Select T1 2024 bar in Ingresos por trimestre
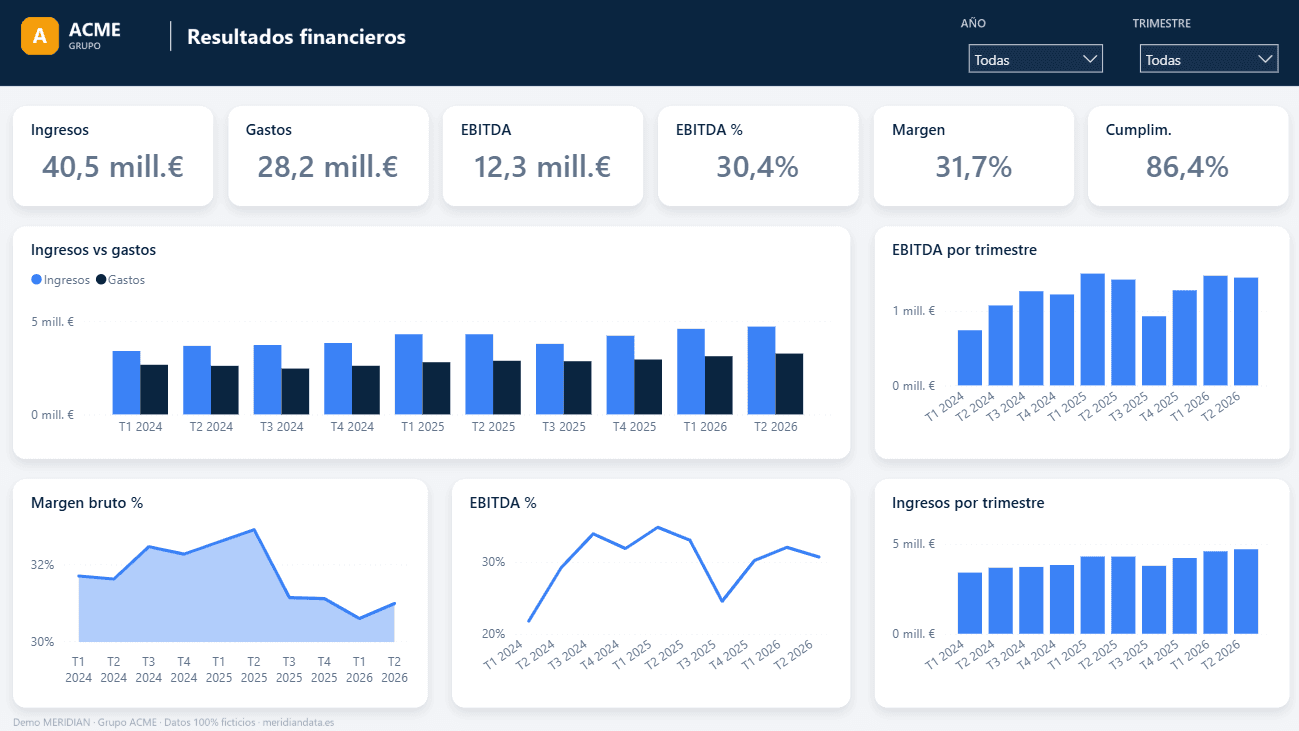This screenshot has height=731, width=1299. point(970,603)
